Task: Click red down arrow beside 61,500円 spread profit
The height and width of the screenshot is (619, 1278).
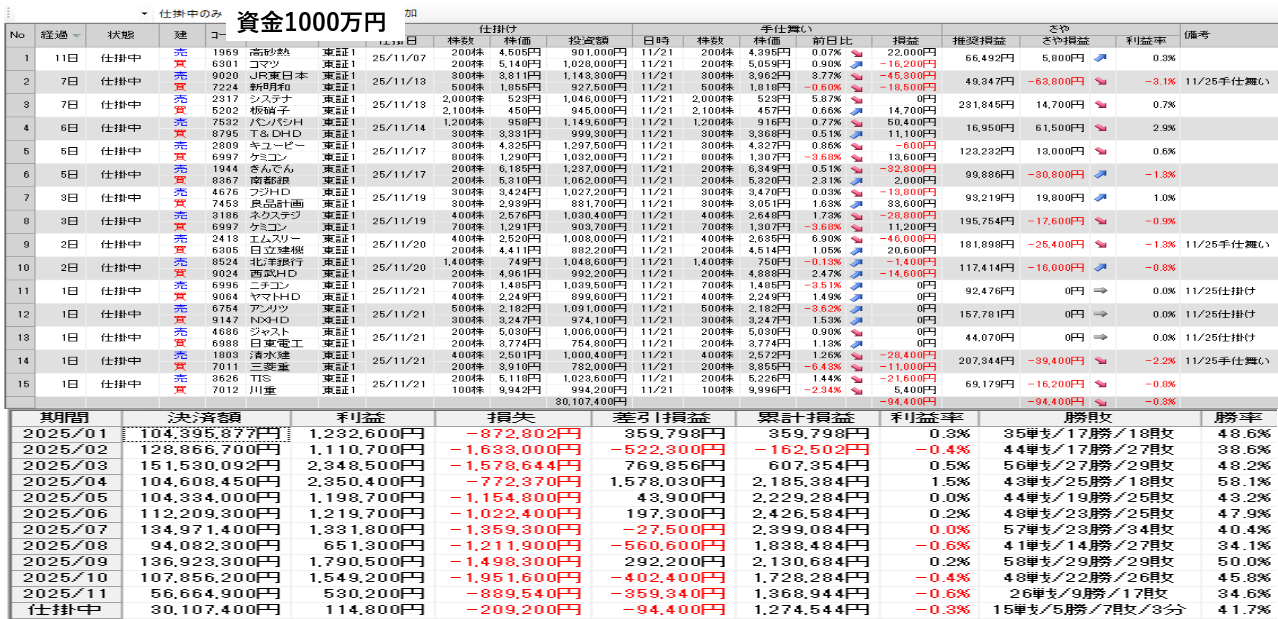Action: [x=1101, y=128]
